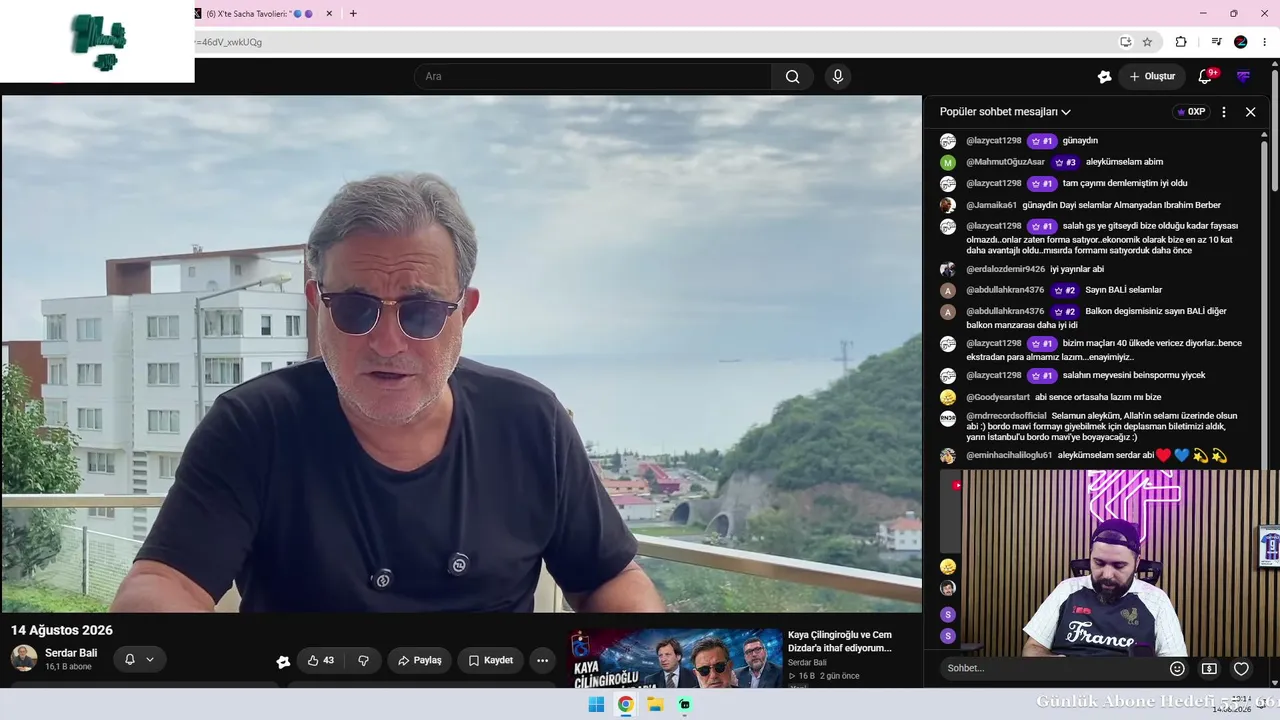Click the #3 badge next to MahmutOğuzAsar

click(x=1065, y=162)
